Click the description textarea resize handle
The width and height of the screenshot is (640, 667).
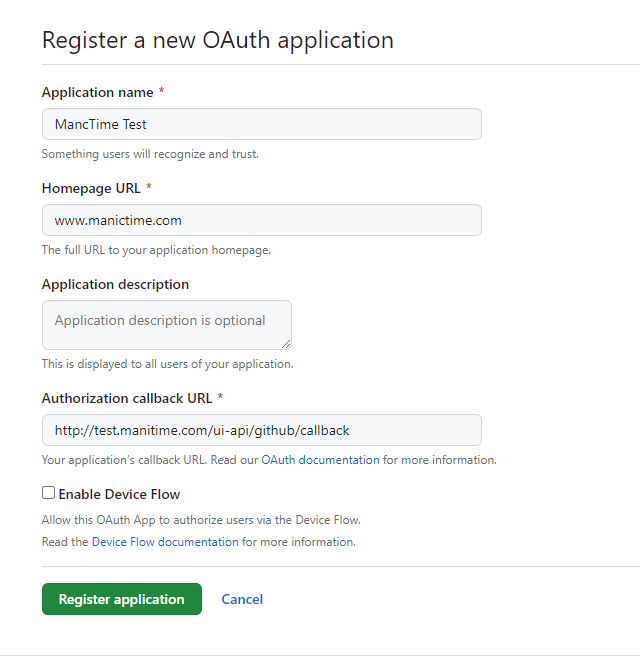click(286, 343)
